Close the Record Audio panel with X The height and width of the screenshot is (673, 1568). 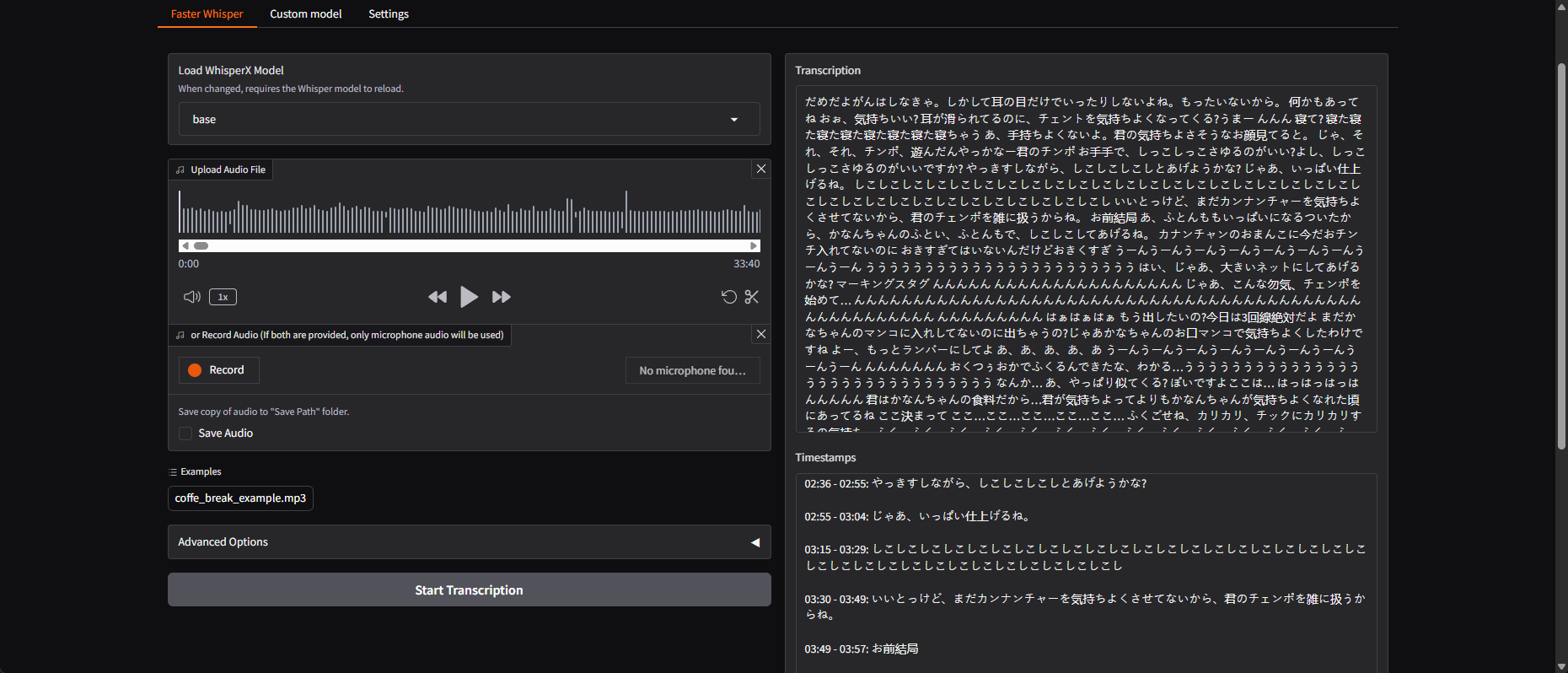coord(760,334)
